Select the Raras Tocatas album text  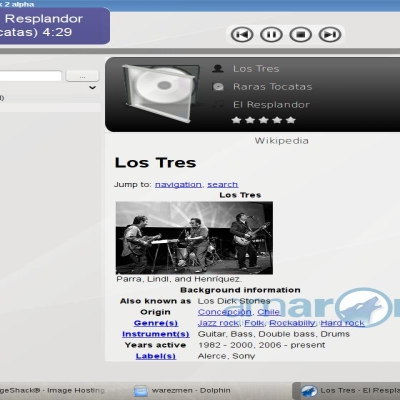coord(273,87)
